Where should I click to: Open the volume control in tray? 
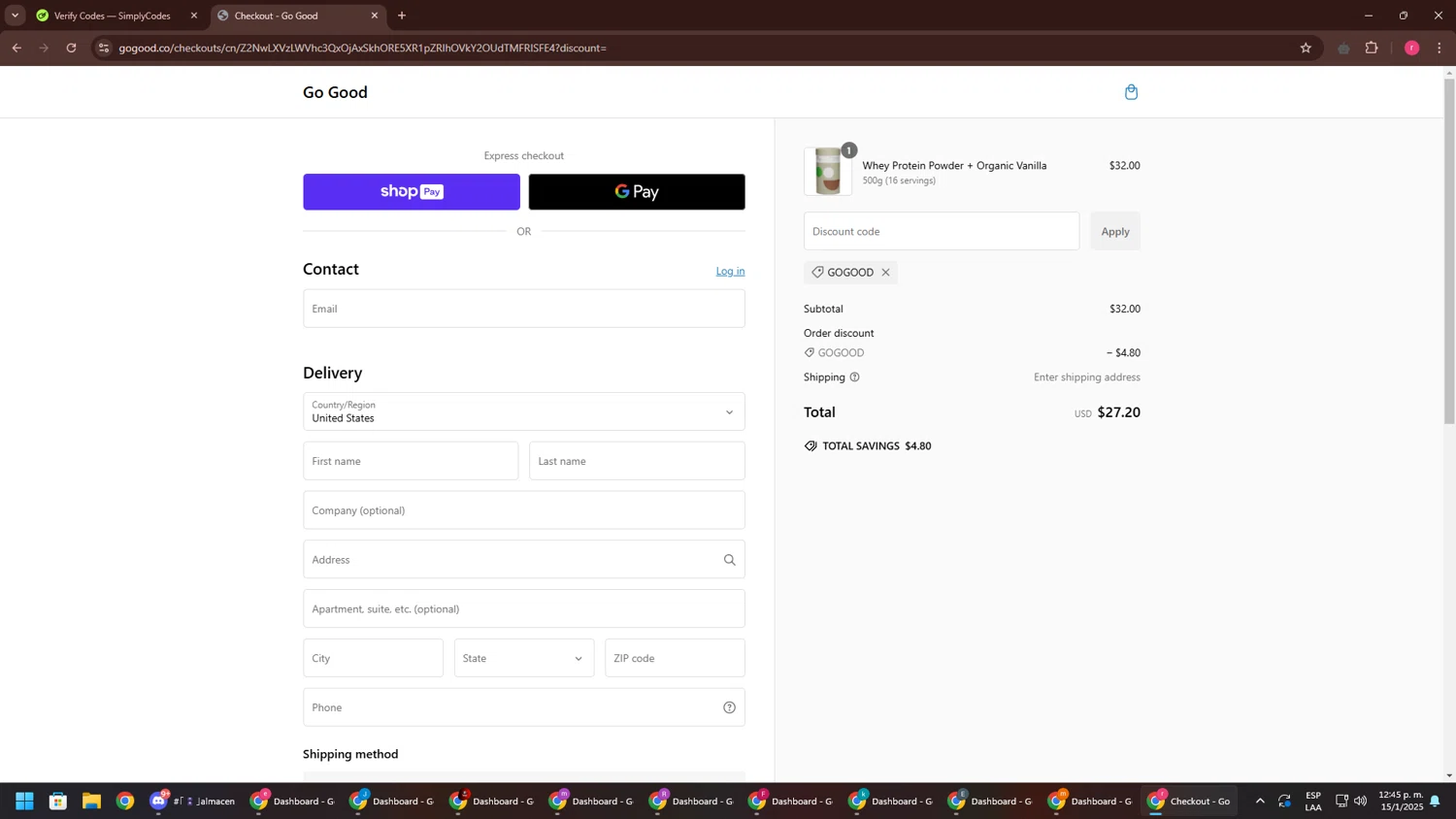(x=1360, y=802)
